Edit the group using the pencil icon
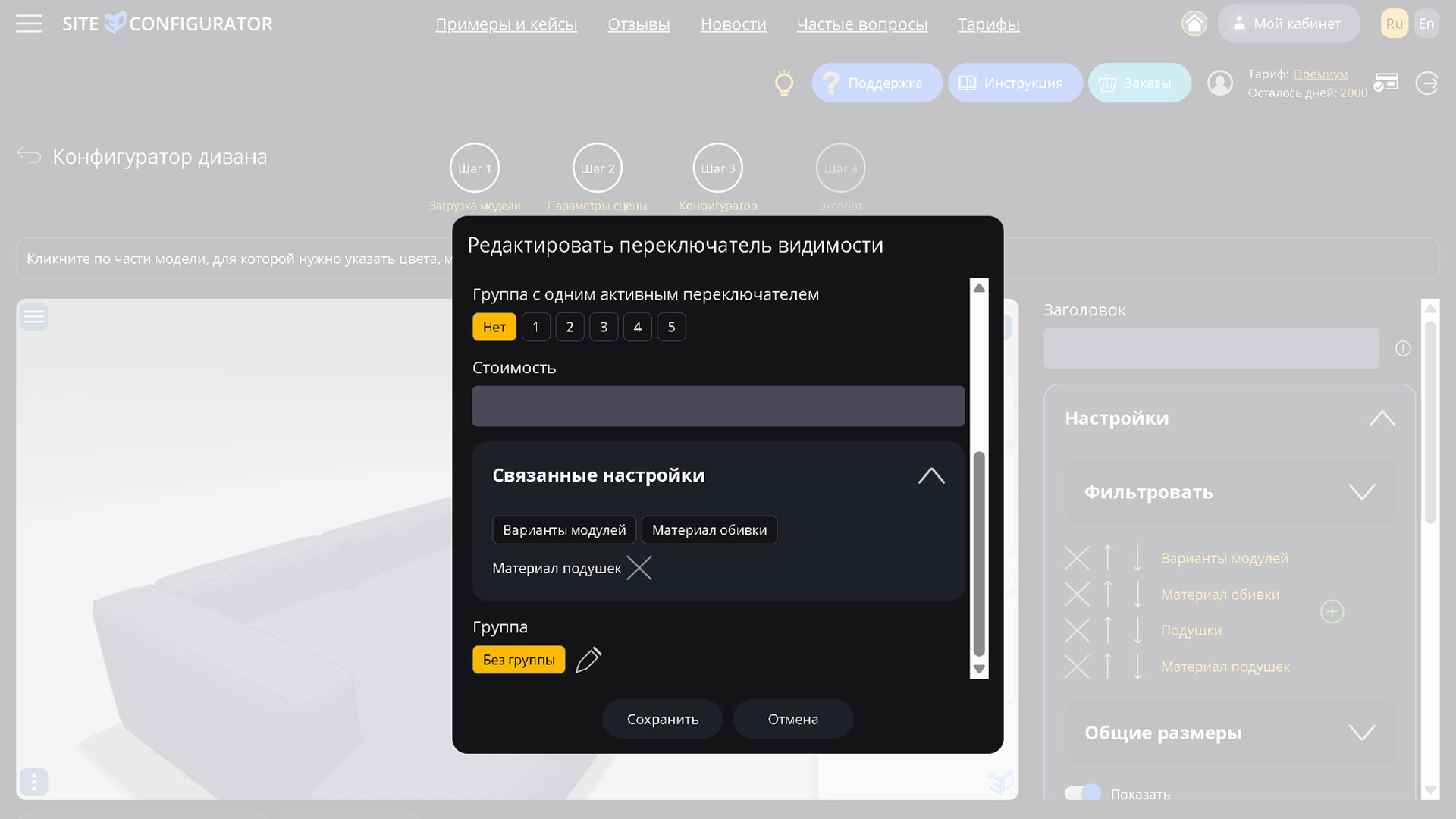 589,660
